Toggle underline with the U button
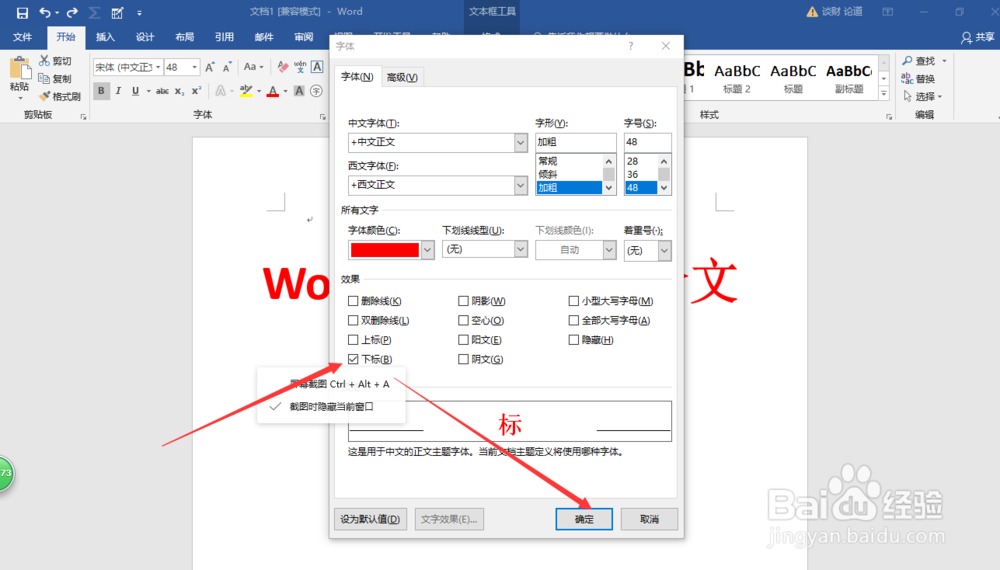Image resolution: width=1000 pixels, height=570 pixels. [135, 91]
